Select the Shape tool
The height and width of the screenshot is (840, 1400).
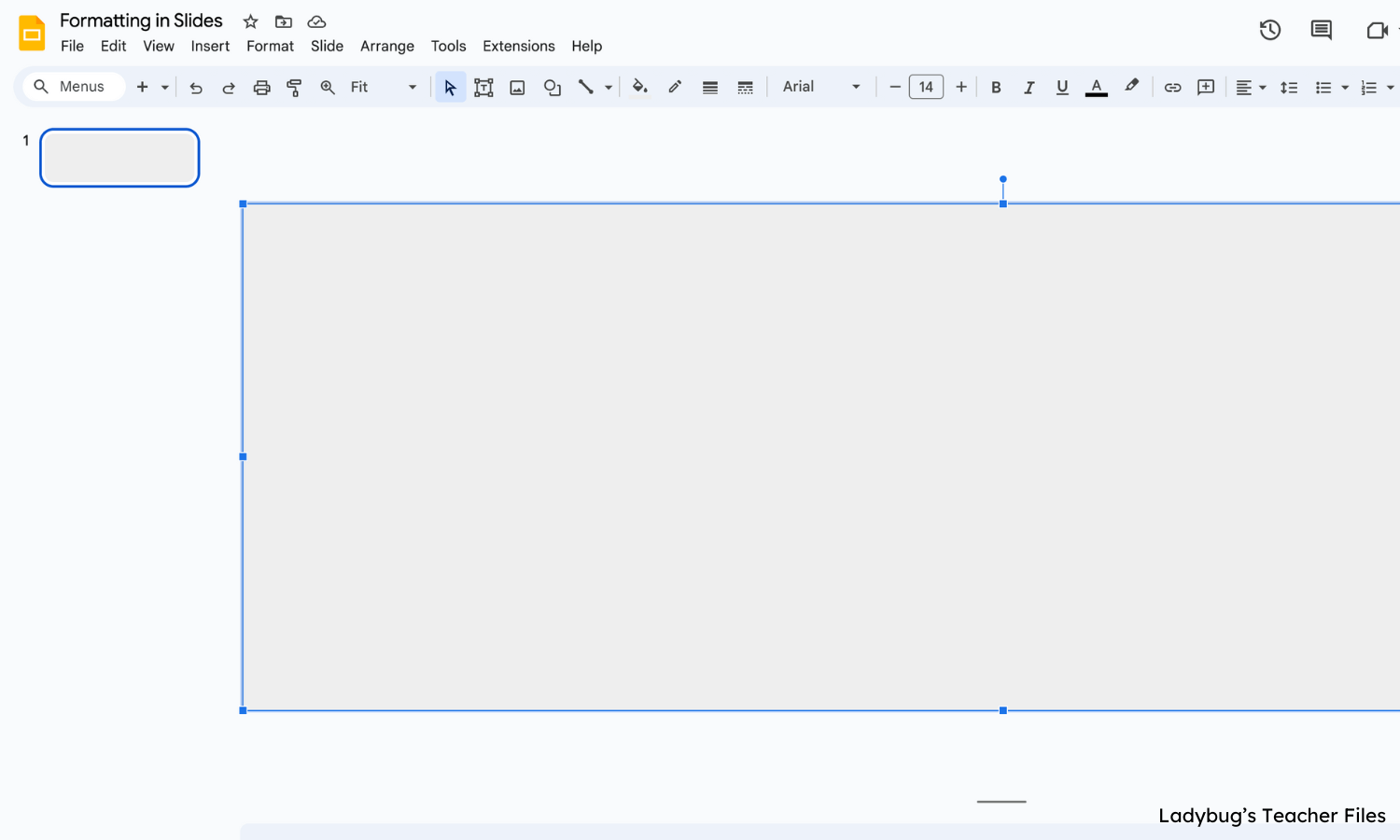(x=552, y=86)
